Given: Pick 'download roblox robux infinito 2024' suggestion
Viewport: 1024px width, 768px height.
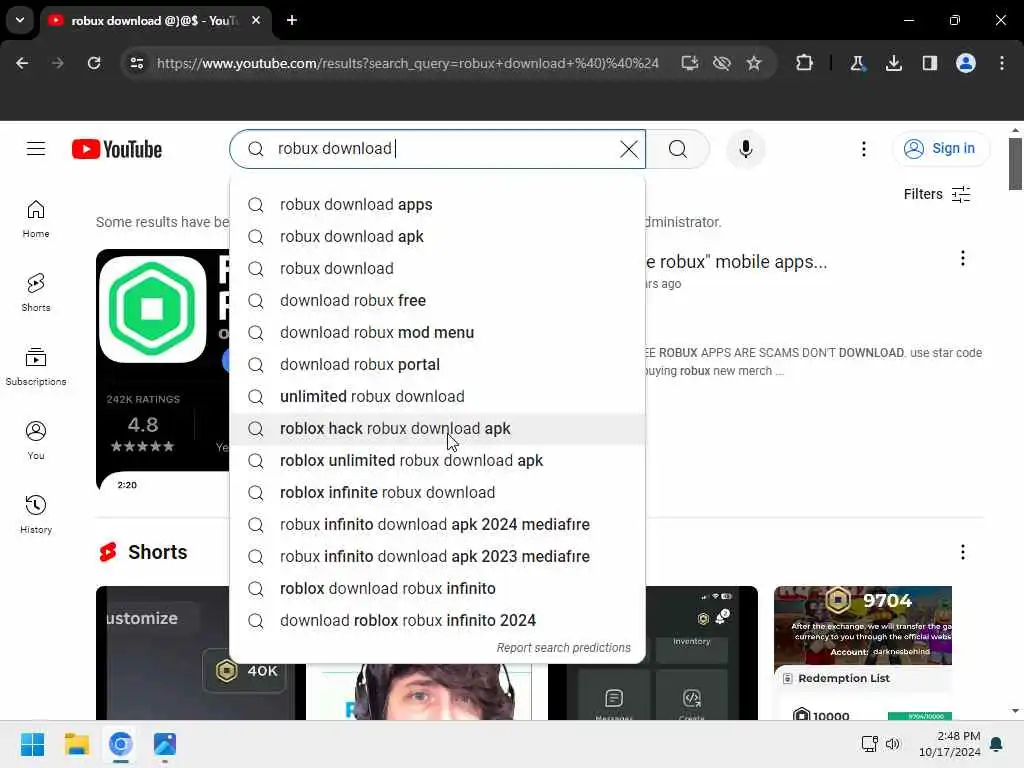Looking at the screenshot, I should tap(438, 620).
